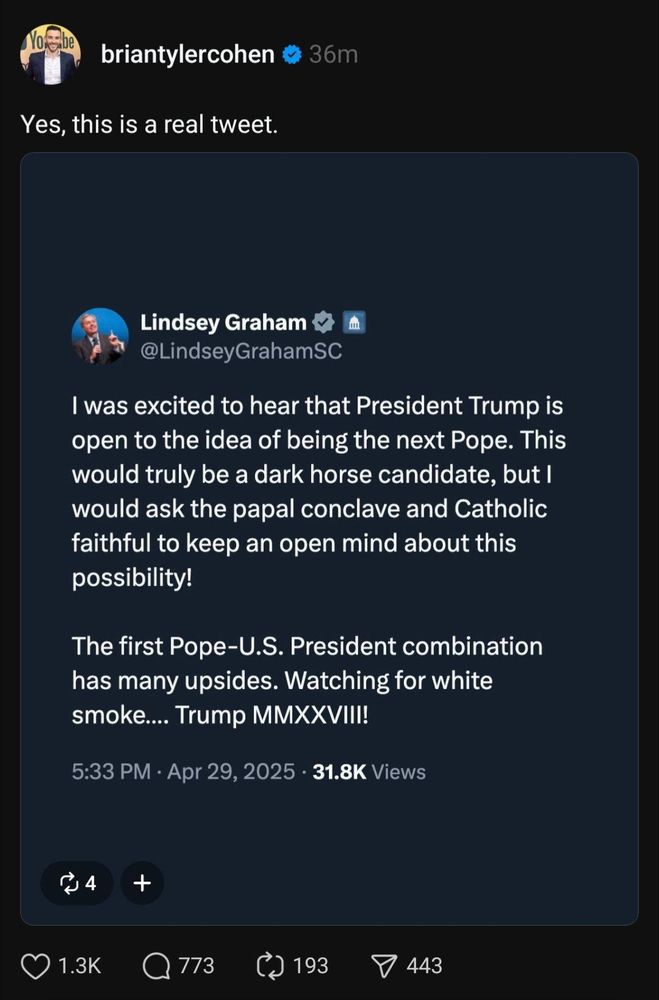Click the 1.3K likes count
This screenshot has width=659, height=1000.
point(80,966)
